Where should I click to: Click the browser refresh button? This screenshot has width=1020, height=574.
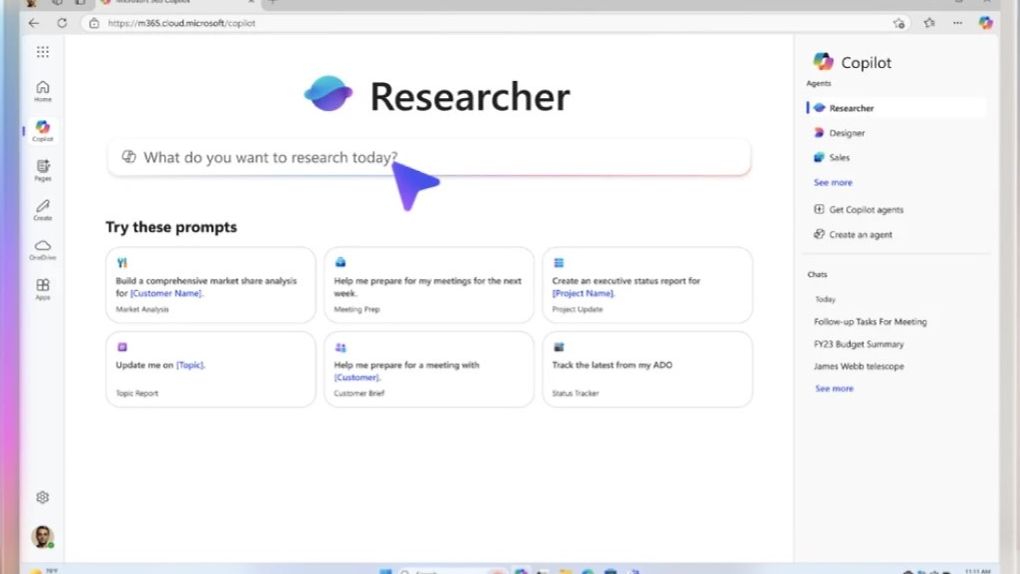point(62,23)
